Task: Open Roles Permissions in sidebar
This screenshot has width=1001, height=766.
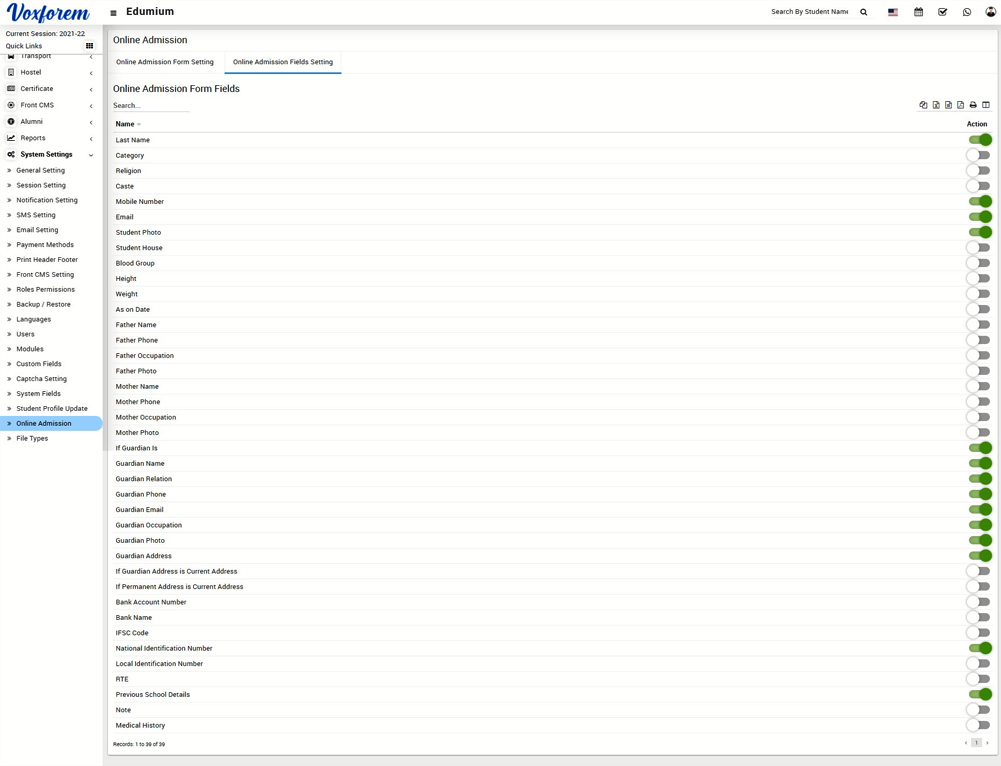Action: 45,289
